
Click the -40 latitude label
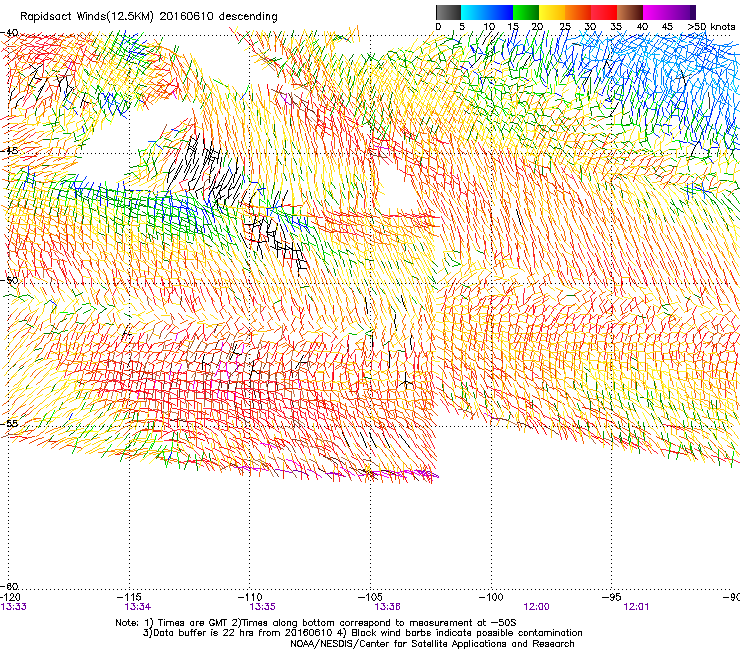pos(9,33)
